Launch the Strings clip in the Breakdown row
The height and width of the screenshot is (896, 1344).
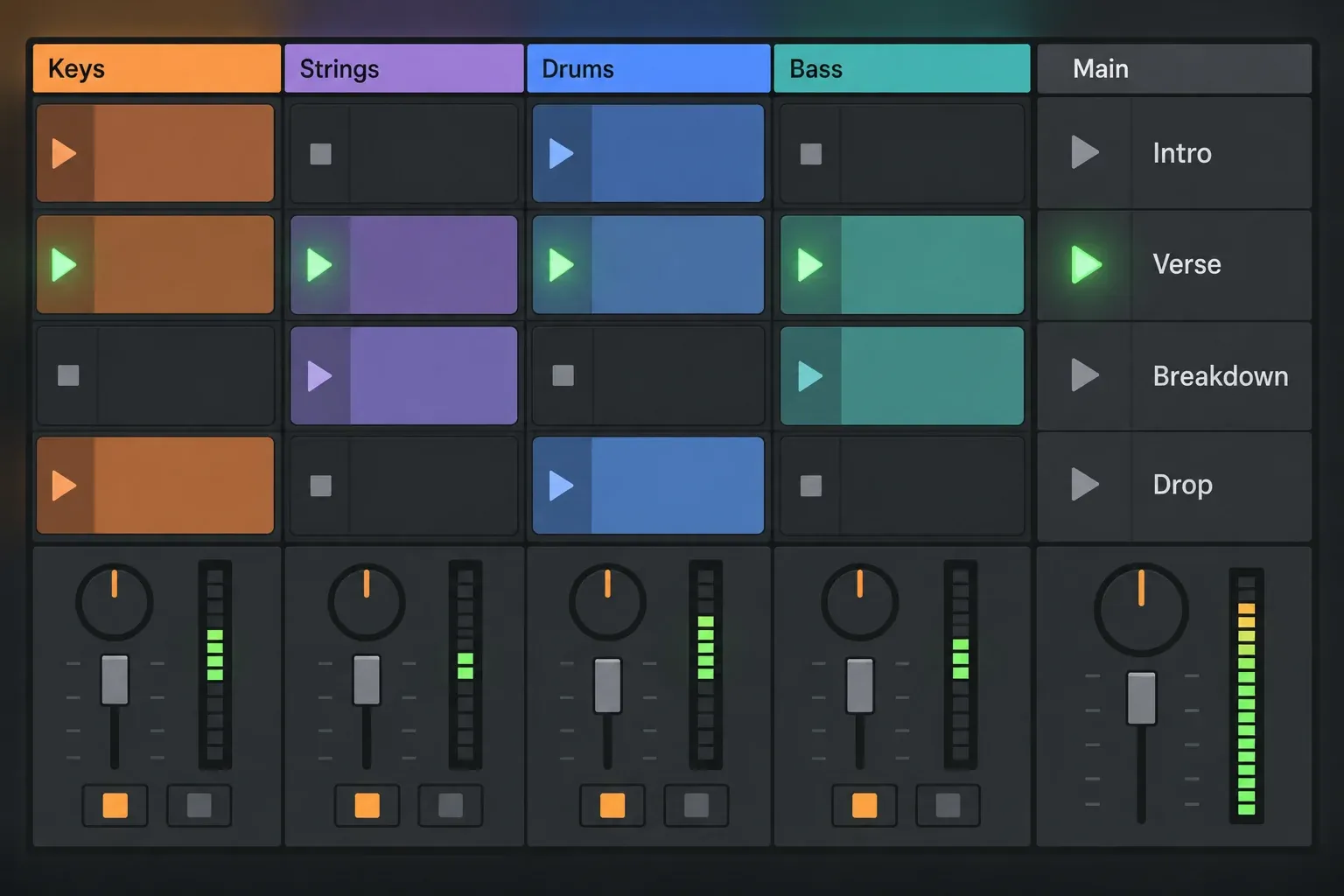click(x=319, y=376)
